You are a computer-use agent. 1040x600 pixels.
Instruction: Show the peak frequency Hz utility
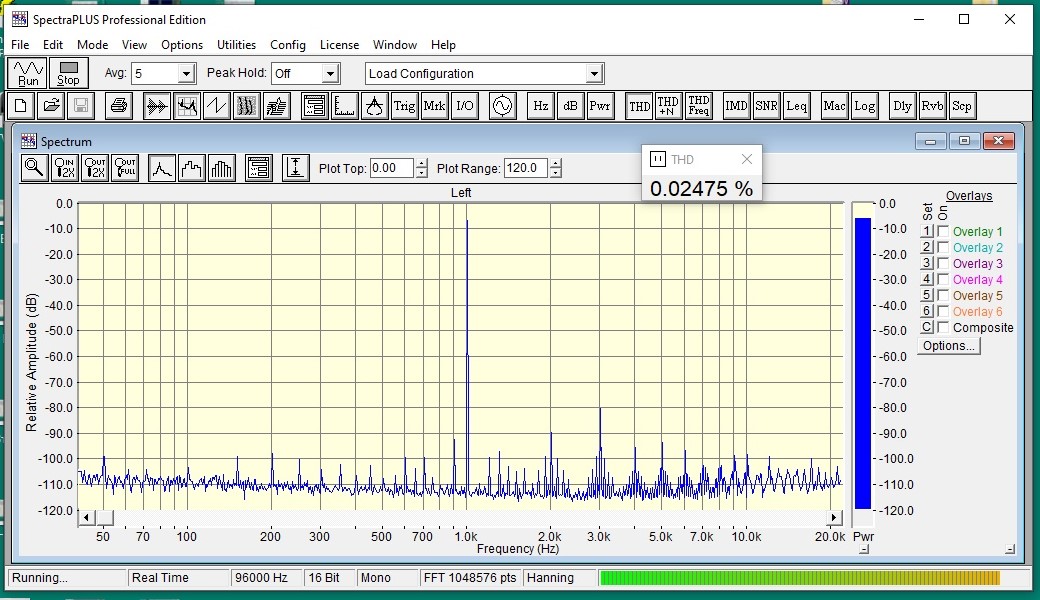coord(541,106)
